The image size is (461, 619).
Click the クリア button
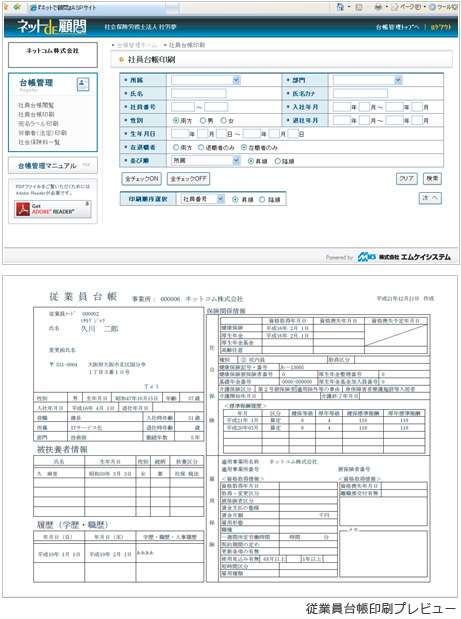(x=407, y=178)
